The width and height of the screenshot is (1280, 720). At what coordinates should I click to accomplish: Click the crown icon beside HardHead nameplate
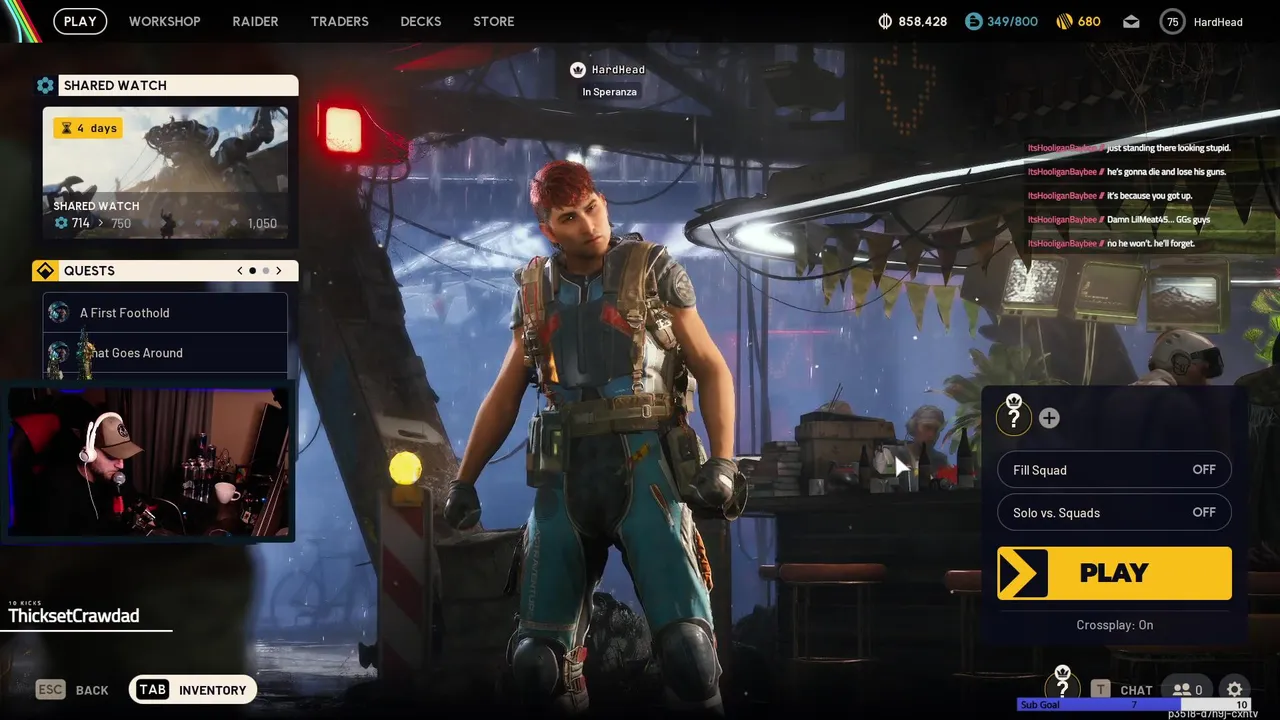577,69
